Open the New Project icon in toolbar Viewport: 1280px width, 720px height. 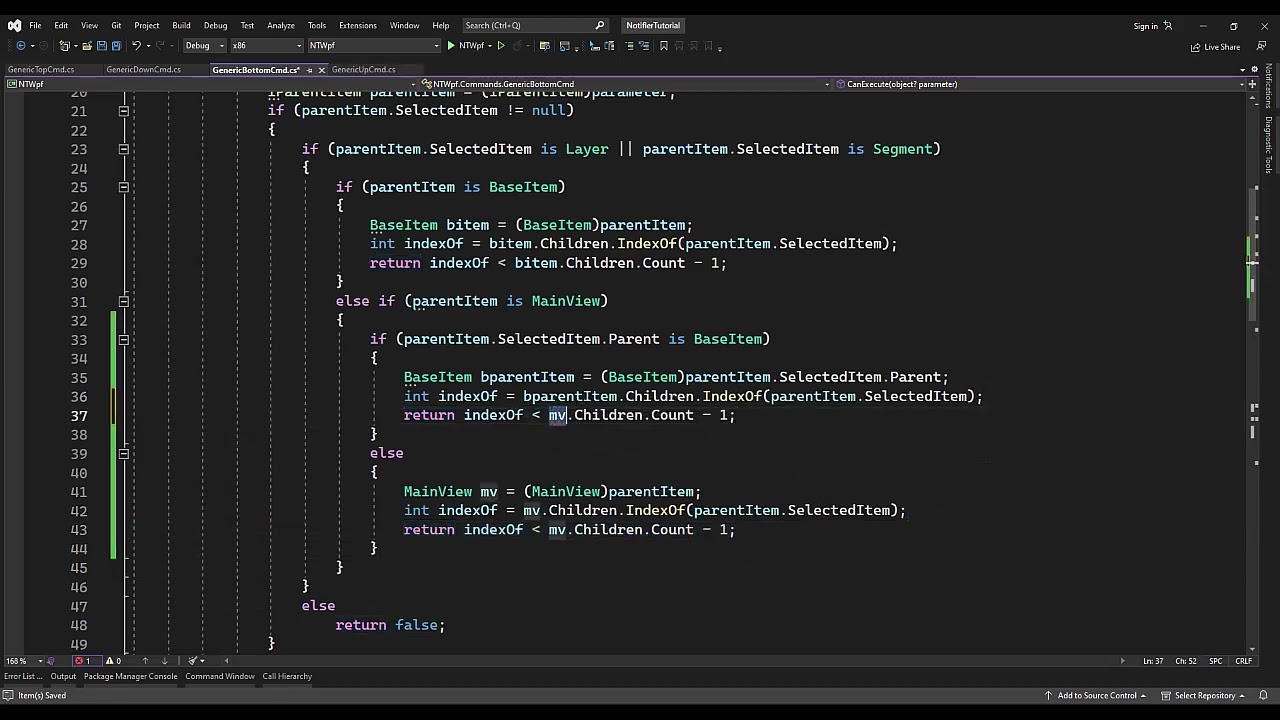tap(65, 45)
